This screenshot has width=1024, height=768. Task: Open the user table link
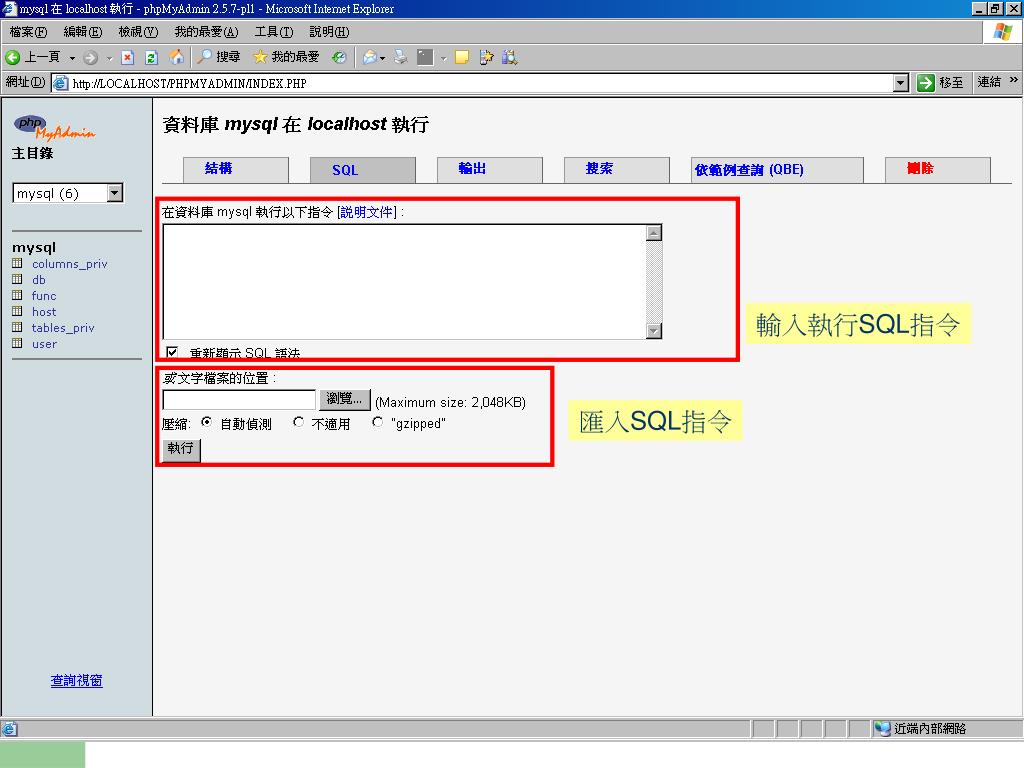tap(44, 344)
